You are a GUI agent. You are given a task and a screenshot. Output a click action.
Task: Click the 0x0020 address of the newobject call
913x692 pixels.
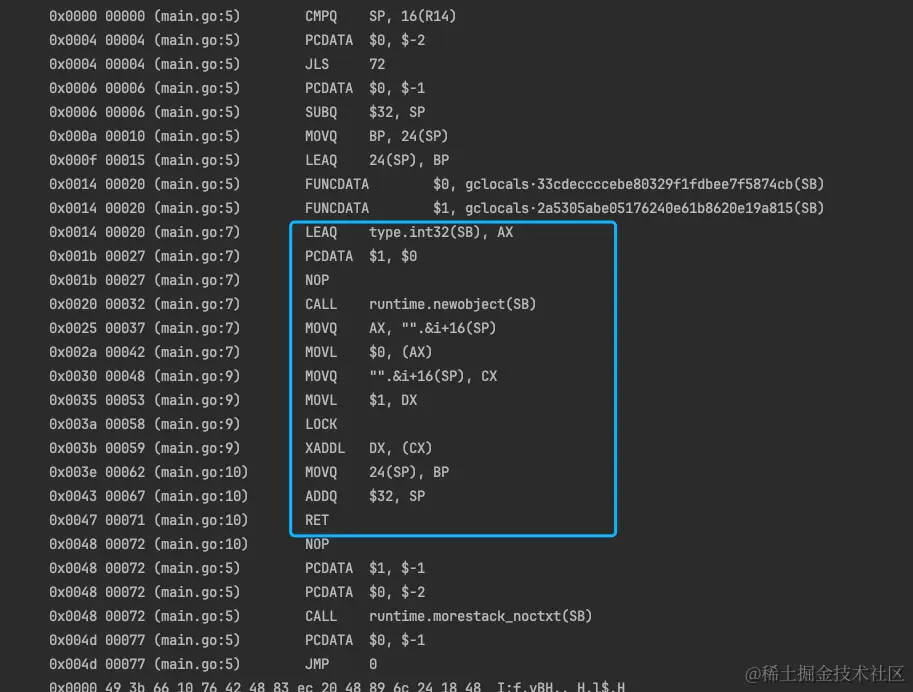pos(73,304)
